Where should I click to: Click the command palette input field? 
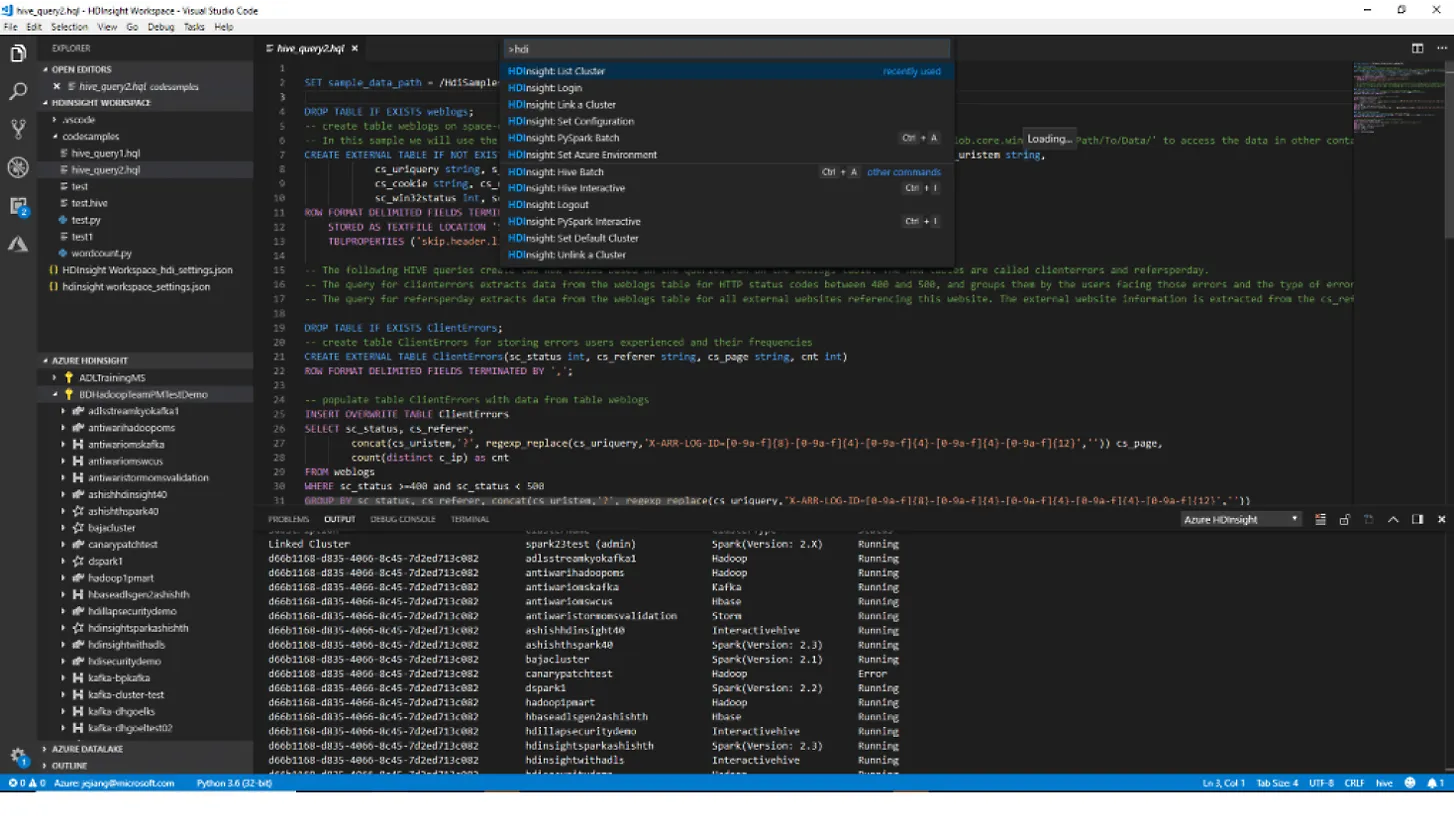pyautogui.click(x=725, y=49)
